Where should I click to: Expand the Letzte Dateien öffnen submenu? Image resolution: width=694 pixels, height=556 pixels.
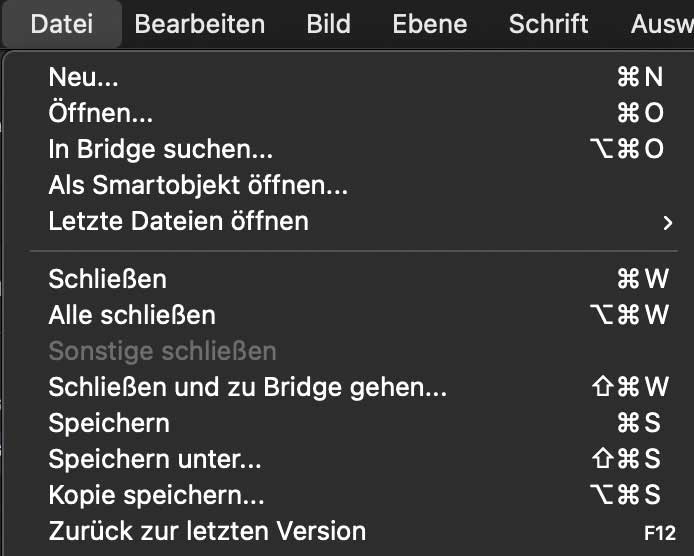click(x=178, y=221)
